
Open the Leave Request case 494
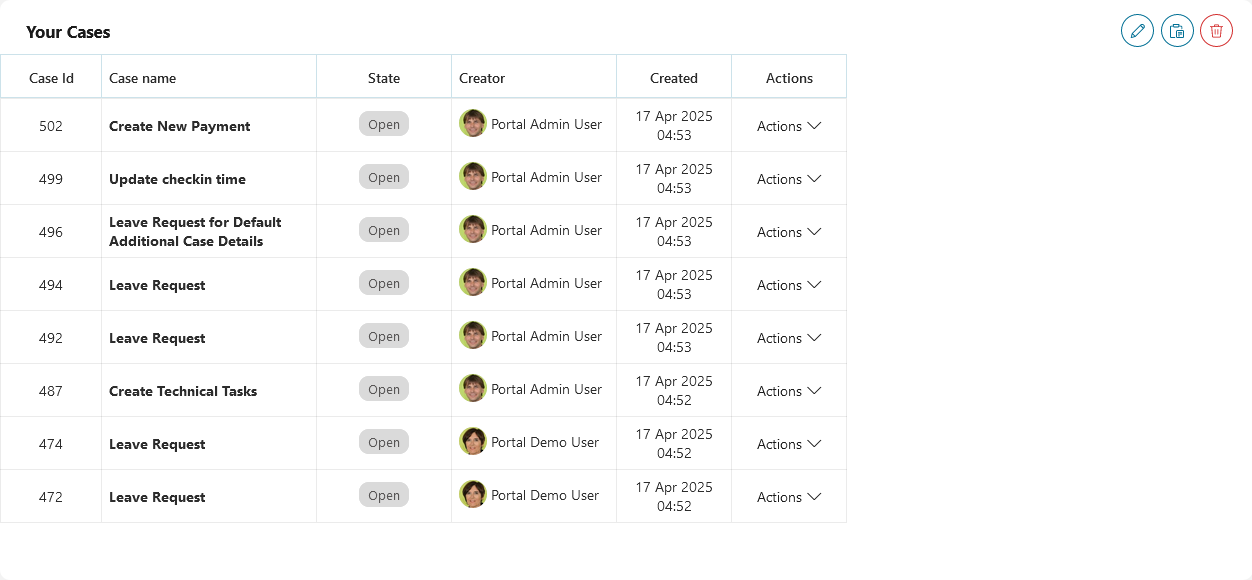pos(157,285)
